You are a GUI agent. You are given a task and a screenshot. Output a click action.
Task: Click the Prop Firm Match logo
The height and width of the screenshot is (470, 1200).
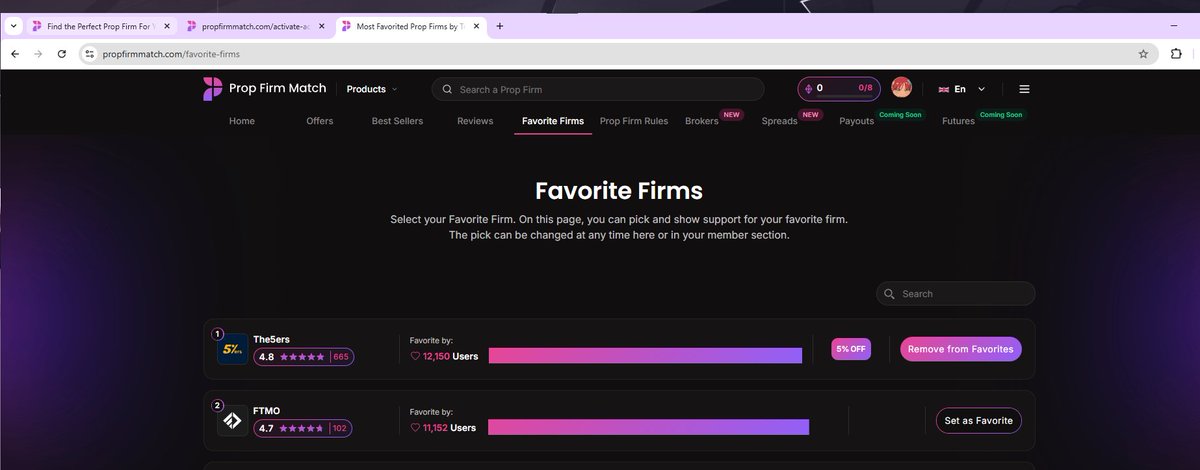coord(264,89)
